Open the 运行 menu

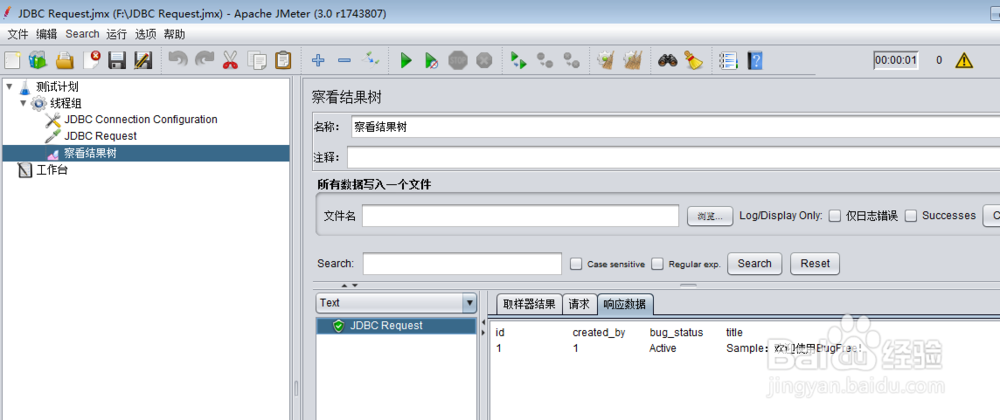point(117,34)
